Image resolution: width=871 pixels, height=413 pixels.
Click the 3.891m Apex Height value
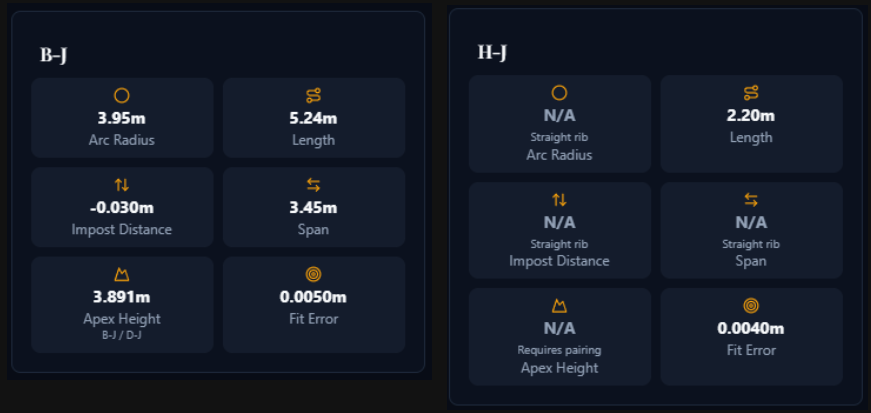[122, 297]
